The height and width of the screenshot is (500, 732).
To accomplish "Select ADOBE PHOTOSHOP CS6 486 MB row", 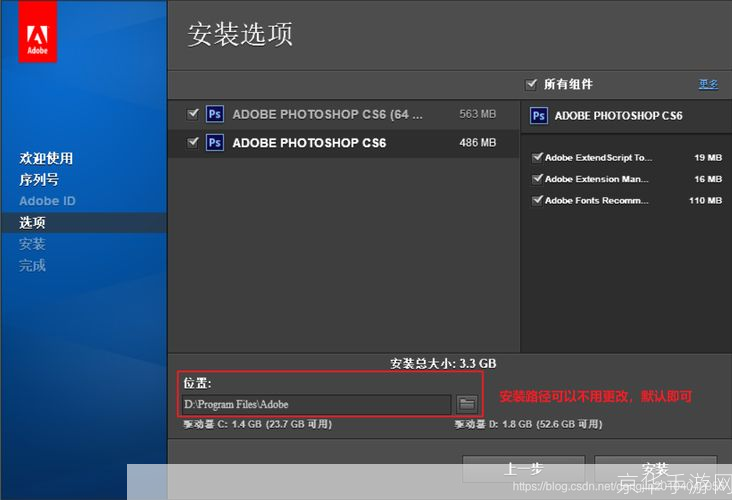I will (344, 143).
